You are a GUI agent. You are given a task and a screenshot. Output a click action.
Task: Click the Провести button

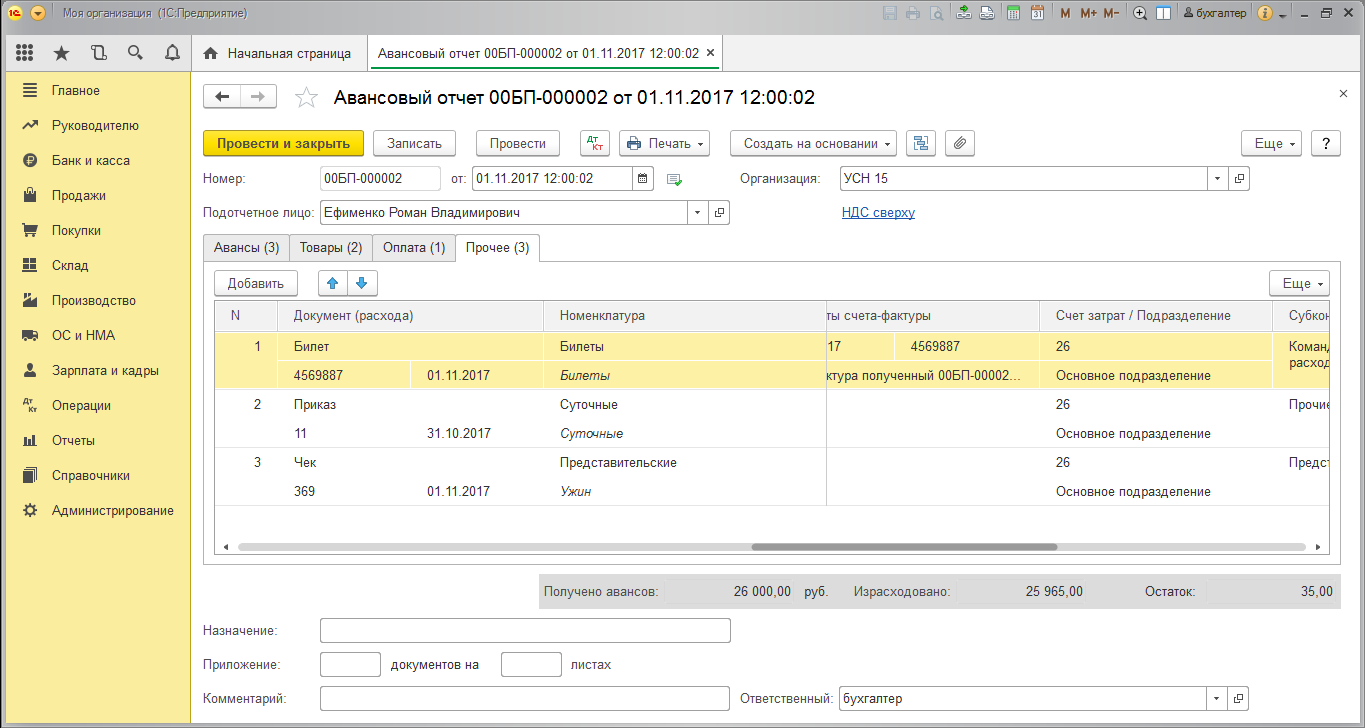(x=517, y=143)
